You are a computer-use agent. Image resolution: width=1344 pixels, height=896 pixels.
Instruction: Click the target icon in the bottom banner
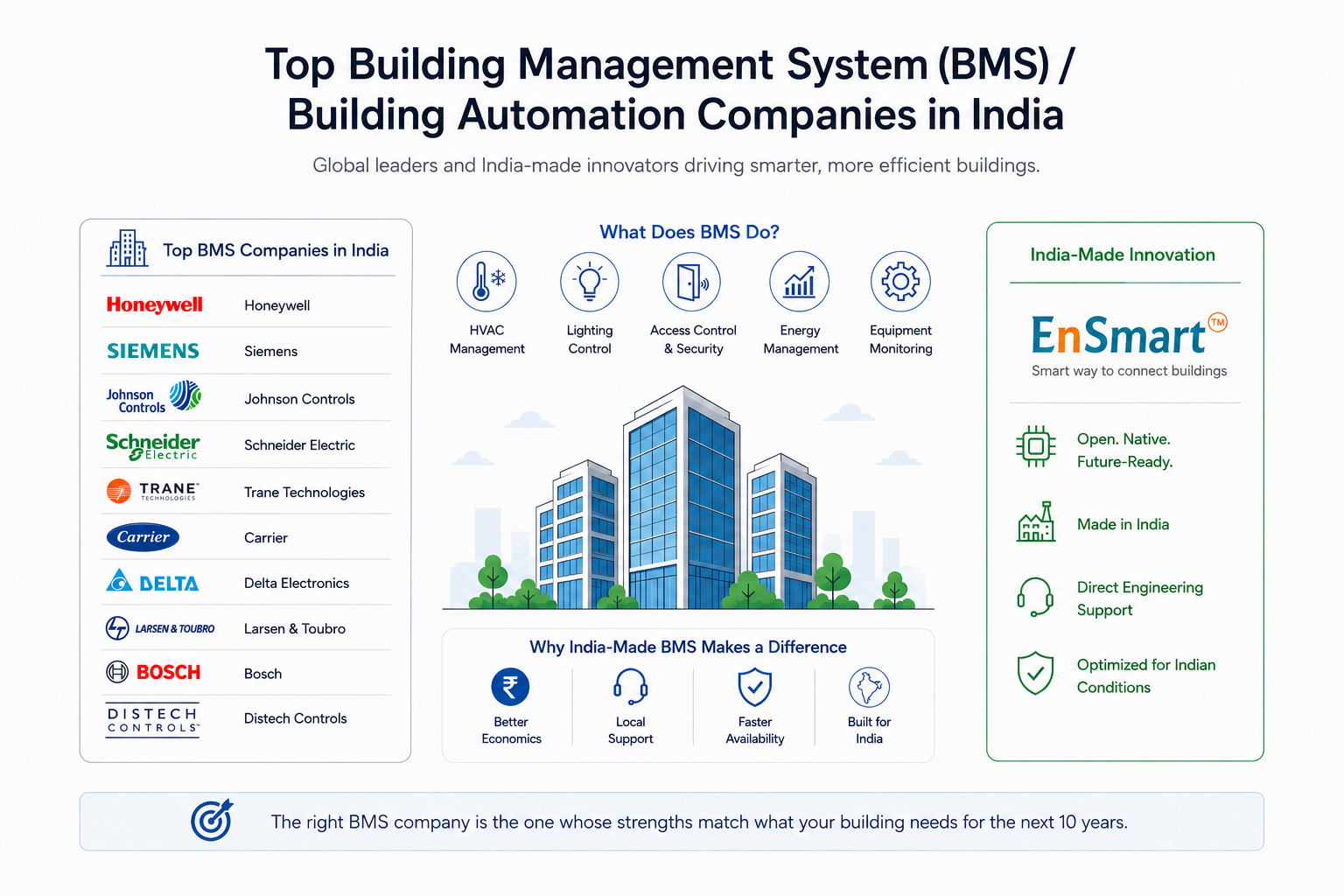point(213,821)
